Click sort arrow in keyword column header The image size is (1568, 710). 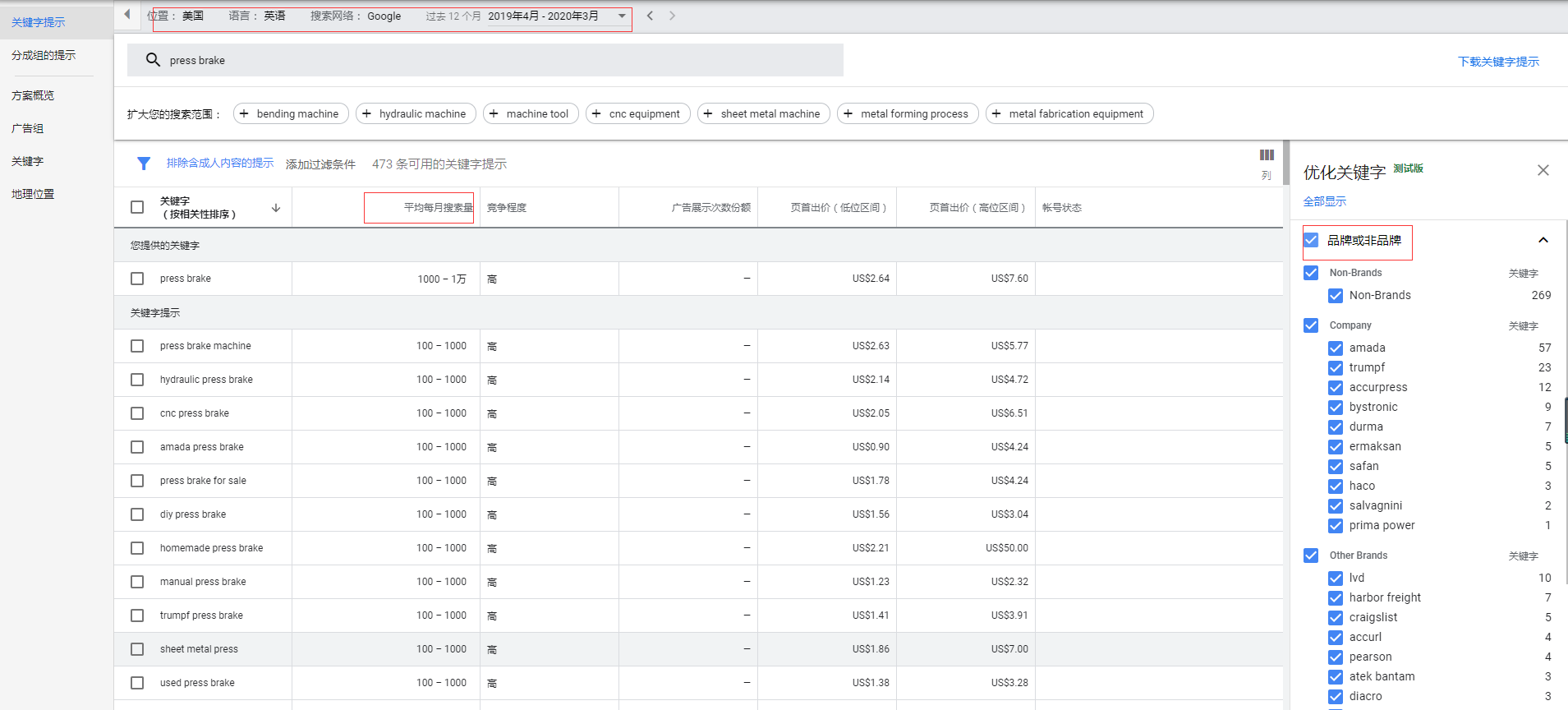(x=276, y=208)
